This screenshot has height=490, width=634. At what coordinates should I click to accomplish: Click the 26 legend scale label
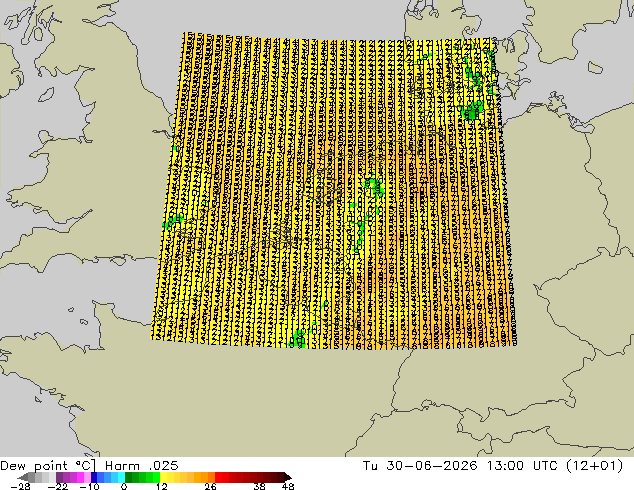(210, 486)
